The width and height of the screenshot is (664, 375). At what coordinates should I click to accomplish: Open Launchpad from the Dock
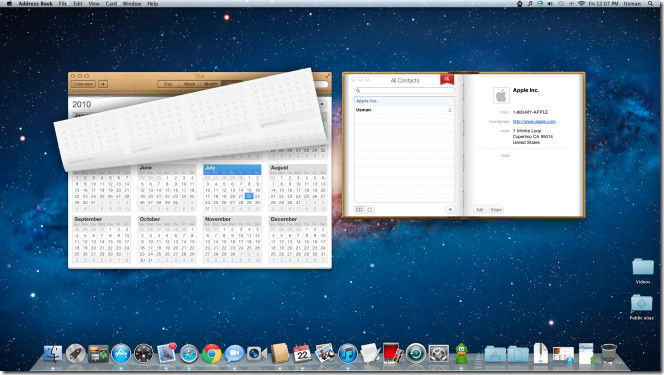[76, 353]
